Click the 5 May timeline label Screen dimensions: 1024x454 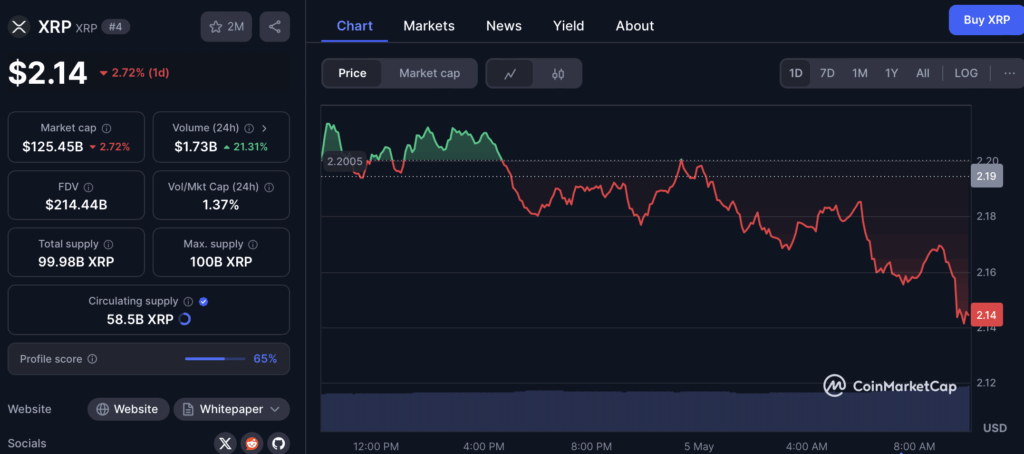click(x=699, y=447)
